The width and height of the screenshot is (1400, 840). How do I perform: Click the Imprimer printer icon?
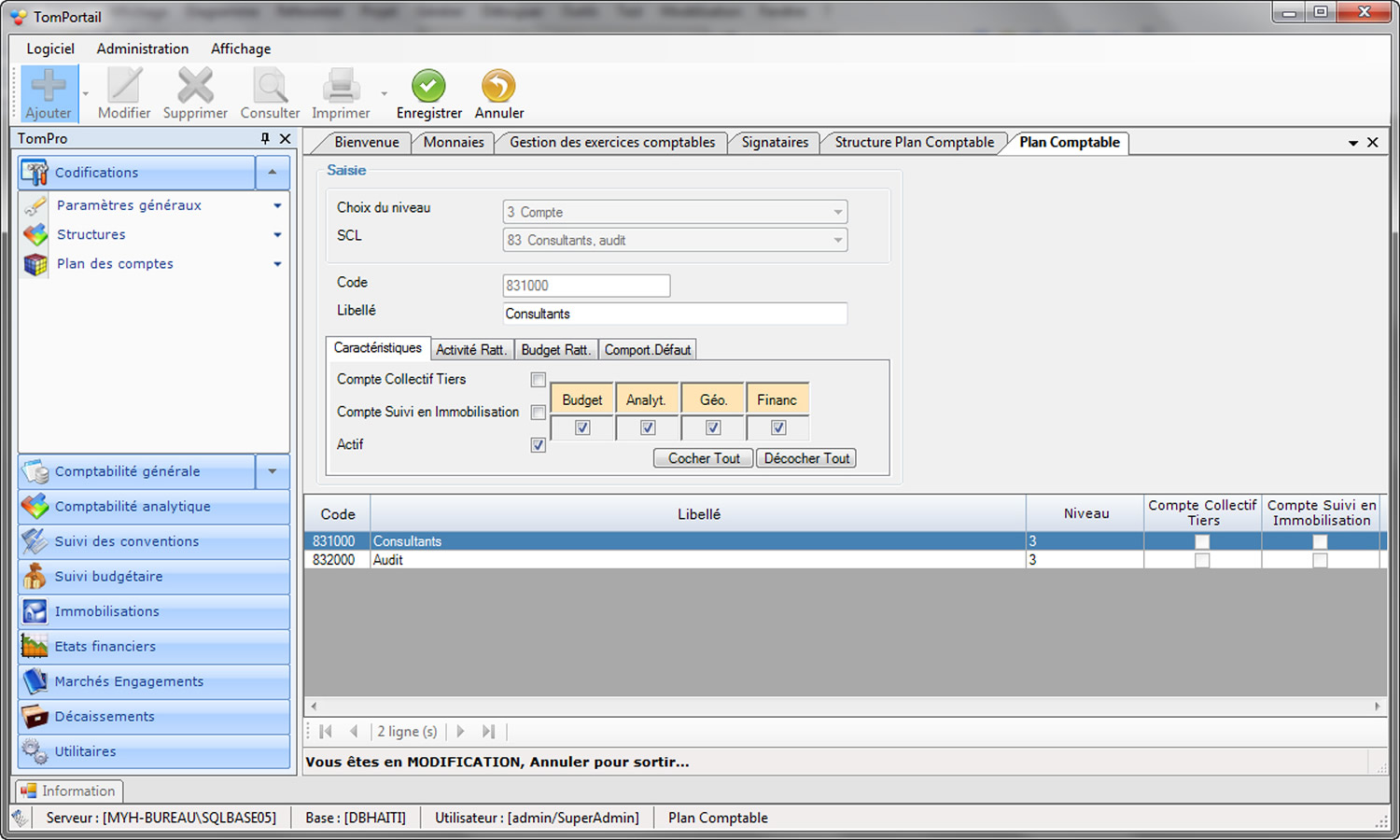pyautogui.click(x=341, y=86)
